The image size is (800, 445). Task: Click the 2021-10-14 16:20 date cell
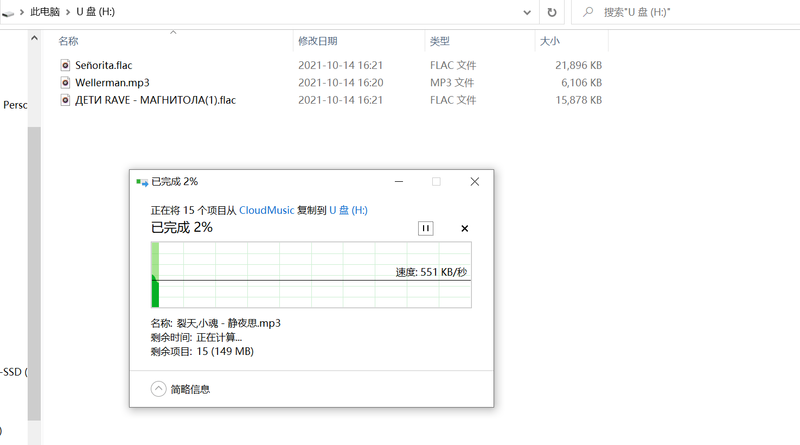[340, 83]
